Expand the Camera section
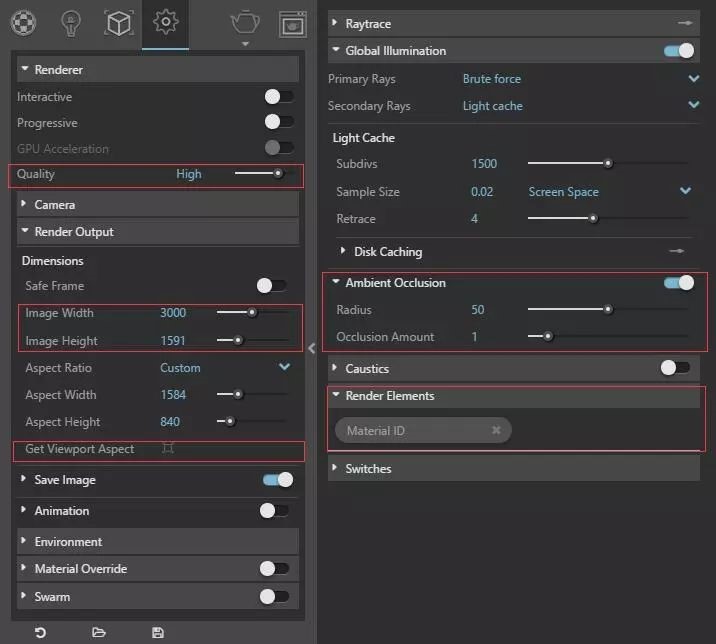 (x=55, y=205)
